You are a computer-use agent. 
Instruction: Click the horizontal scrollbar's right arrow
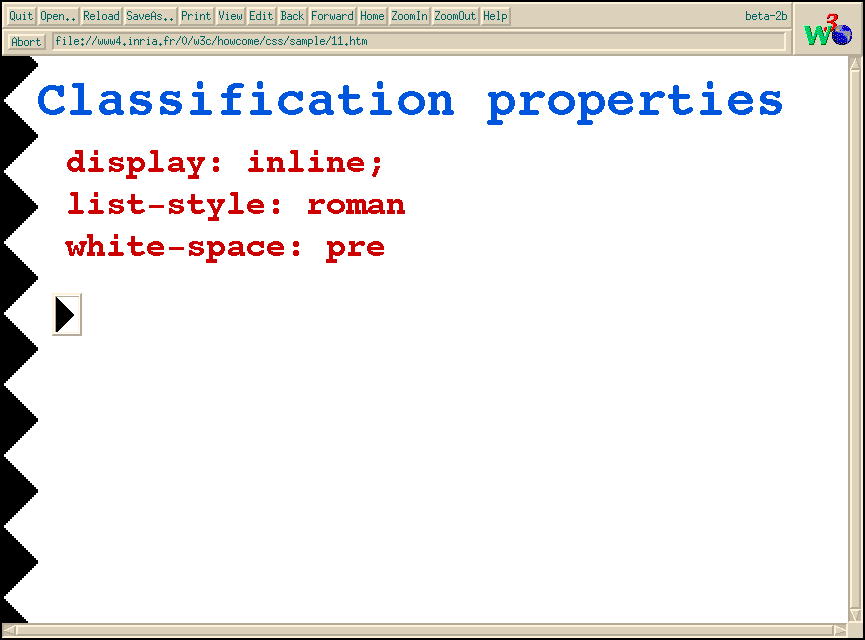pos(840,631)
